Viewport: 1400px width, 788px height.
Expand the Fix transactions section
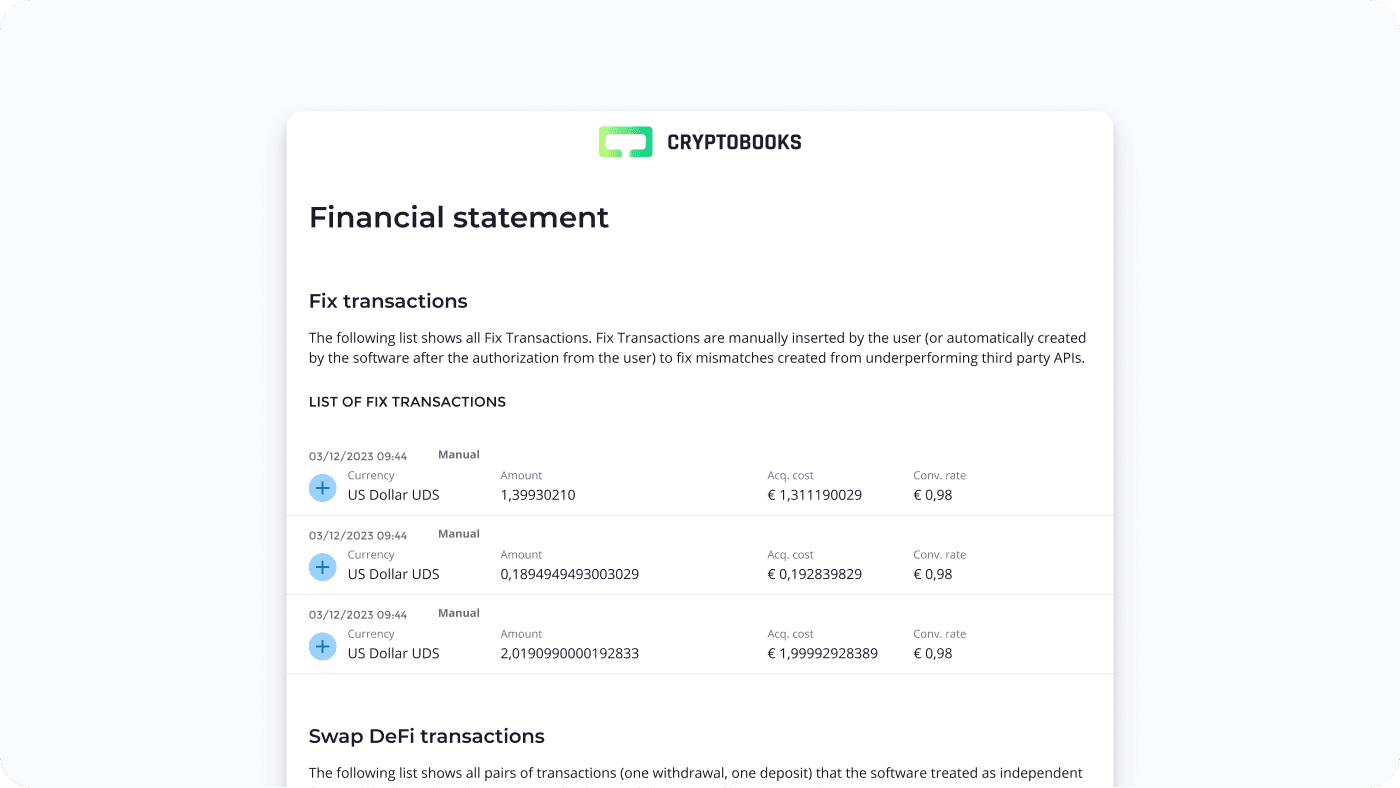pos(388,301)
